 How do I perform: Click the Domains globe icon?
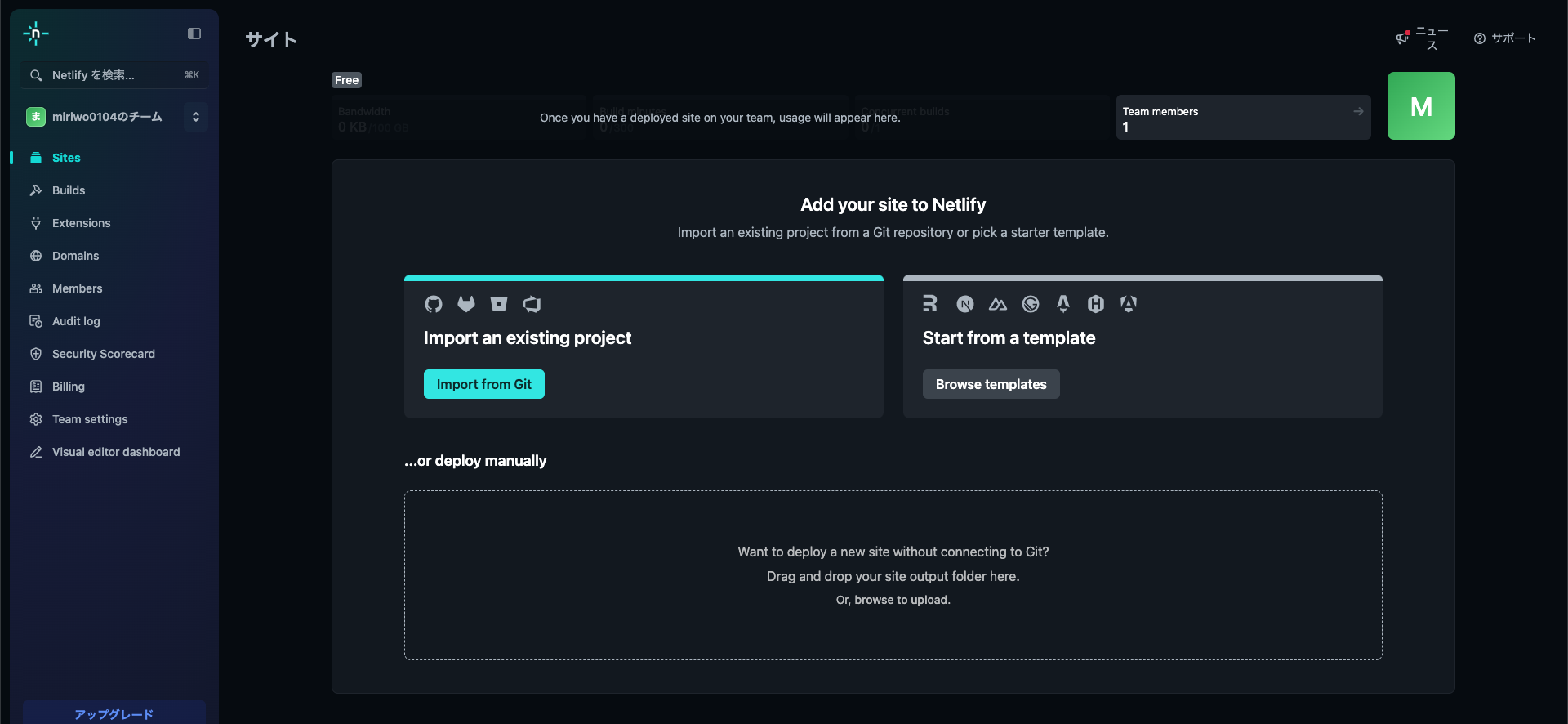(36, 256)
